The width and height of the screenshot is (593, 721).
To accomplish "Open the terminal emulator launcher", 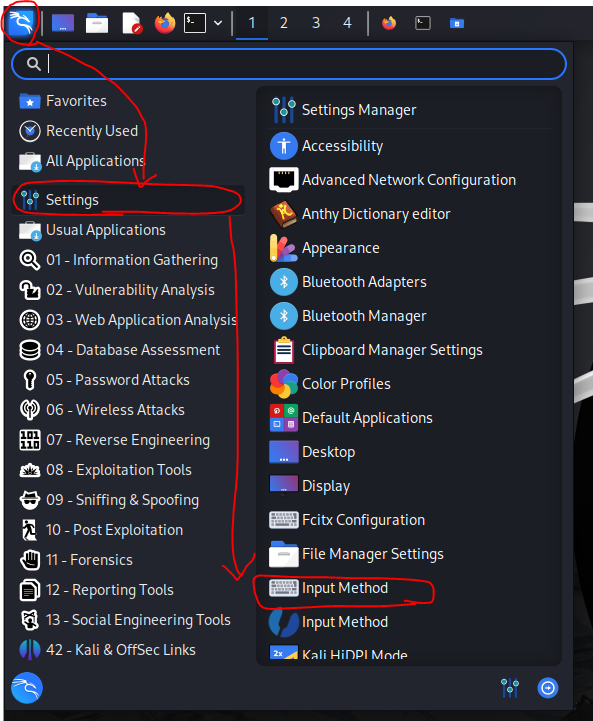I will pyautogui.click(x=195, y=23).
